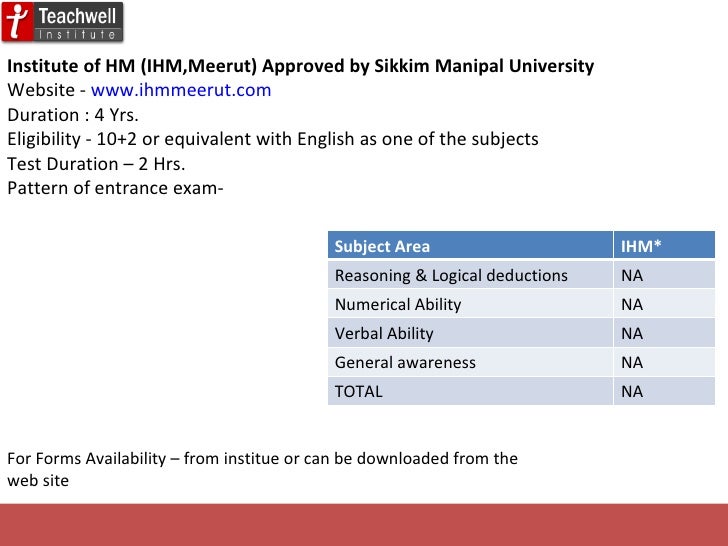This screenshot has width=728, height=546.
Task: Click the Eligibility requirement text line
Action: point(273,139)
